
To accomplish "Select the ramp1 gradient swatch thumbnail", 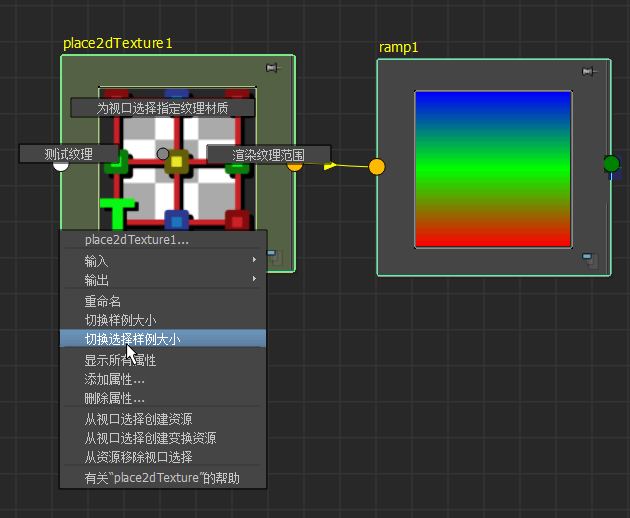I will coord(493,169).
